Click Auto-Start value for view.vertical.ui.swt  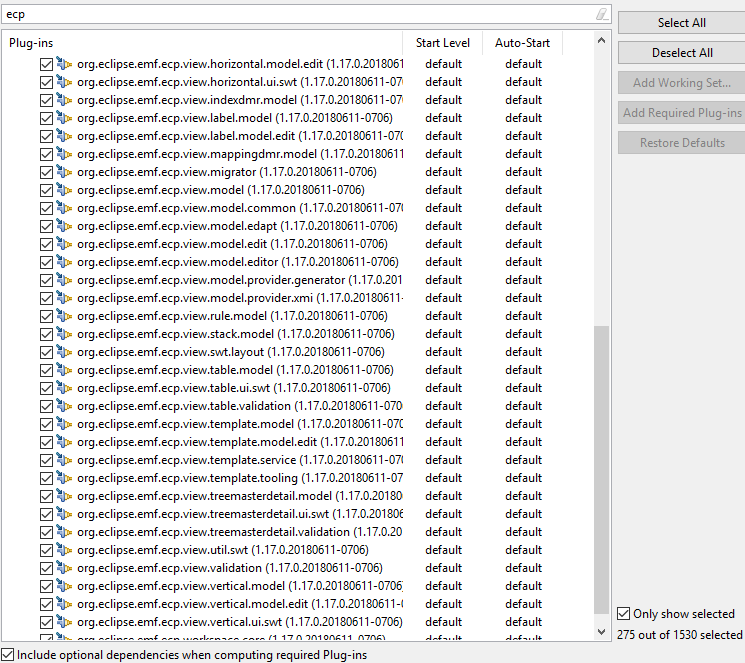(x=523, y=622)
